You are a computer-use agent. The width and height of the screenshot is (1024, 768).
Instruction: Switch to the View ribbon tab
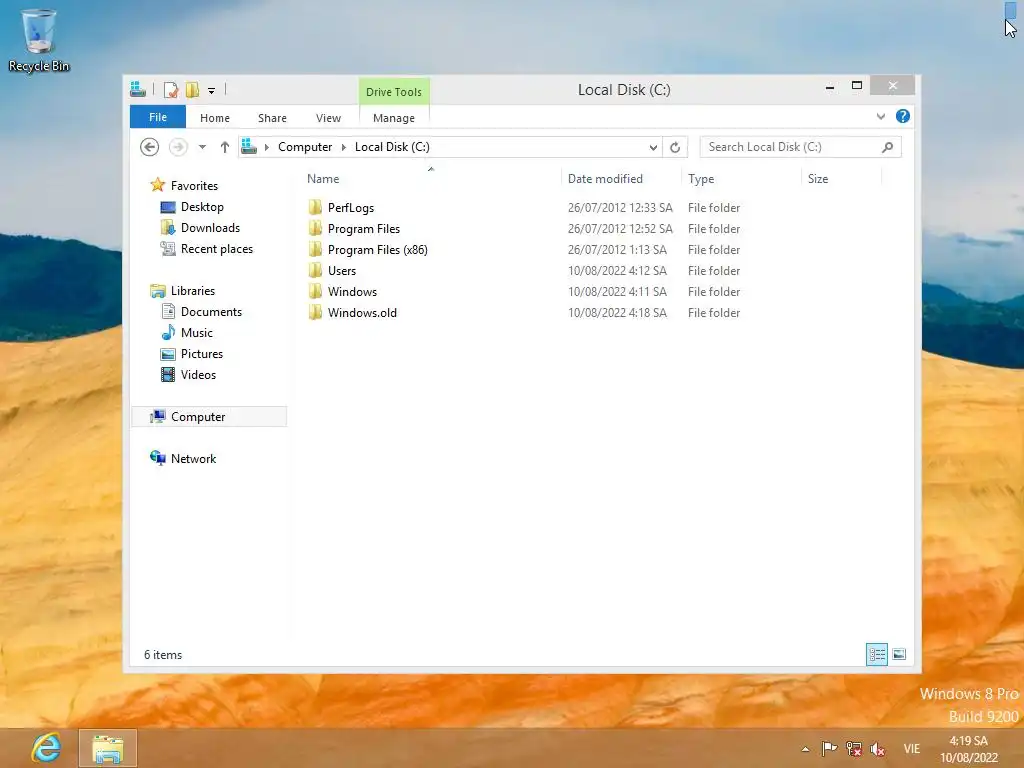[328, 118]
